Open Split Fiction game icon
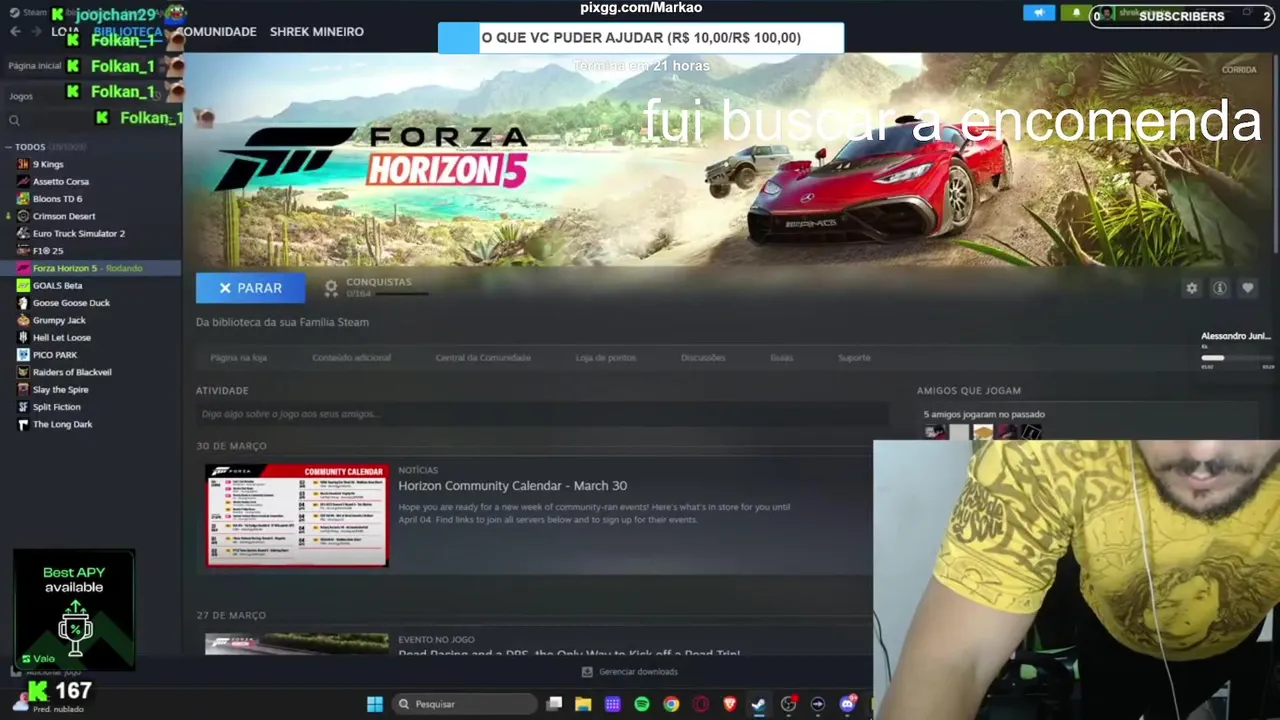 coord(23,407)
